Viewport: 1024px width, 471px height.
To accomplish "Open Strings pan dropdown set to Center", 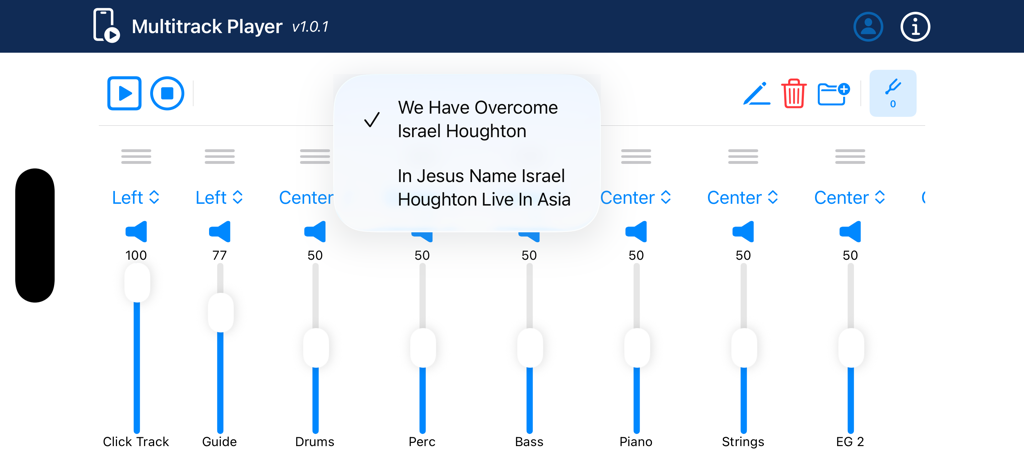I will pyautogui.click(x=743, y=197).
